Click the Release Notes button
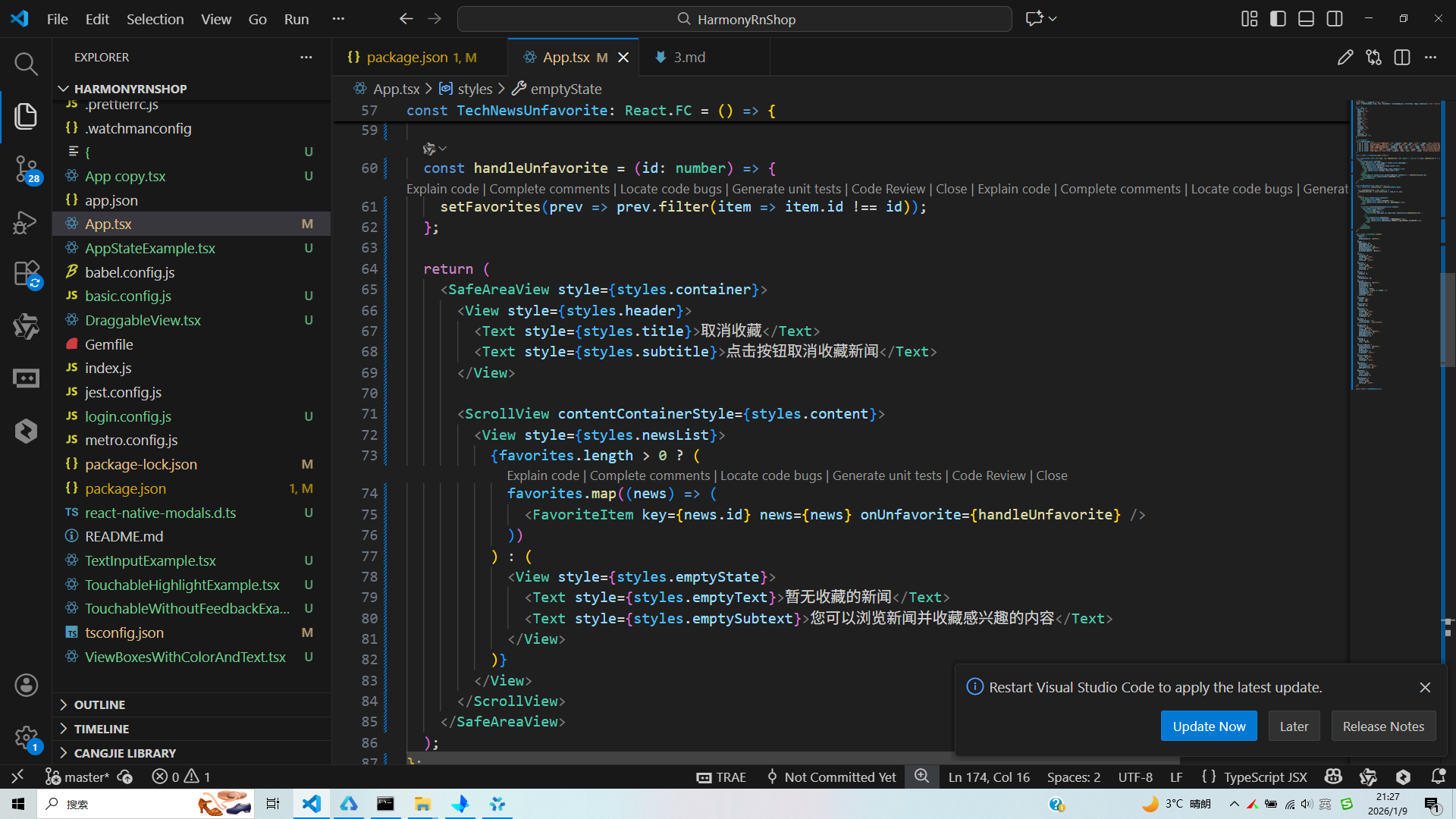Viewport: 1456px width, 819px height. coord(1382,726)
